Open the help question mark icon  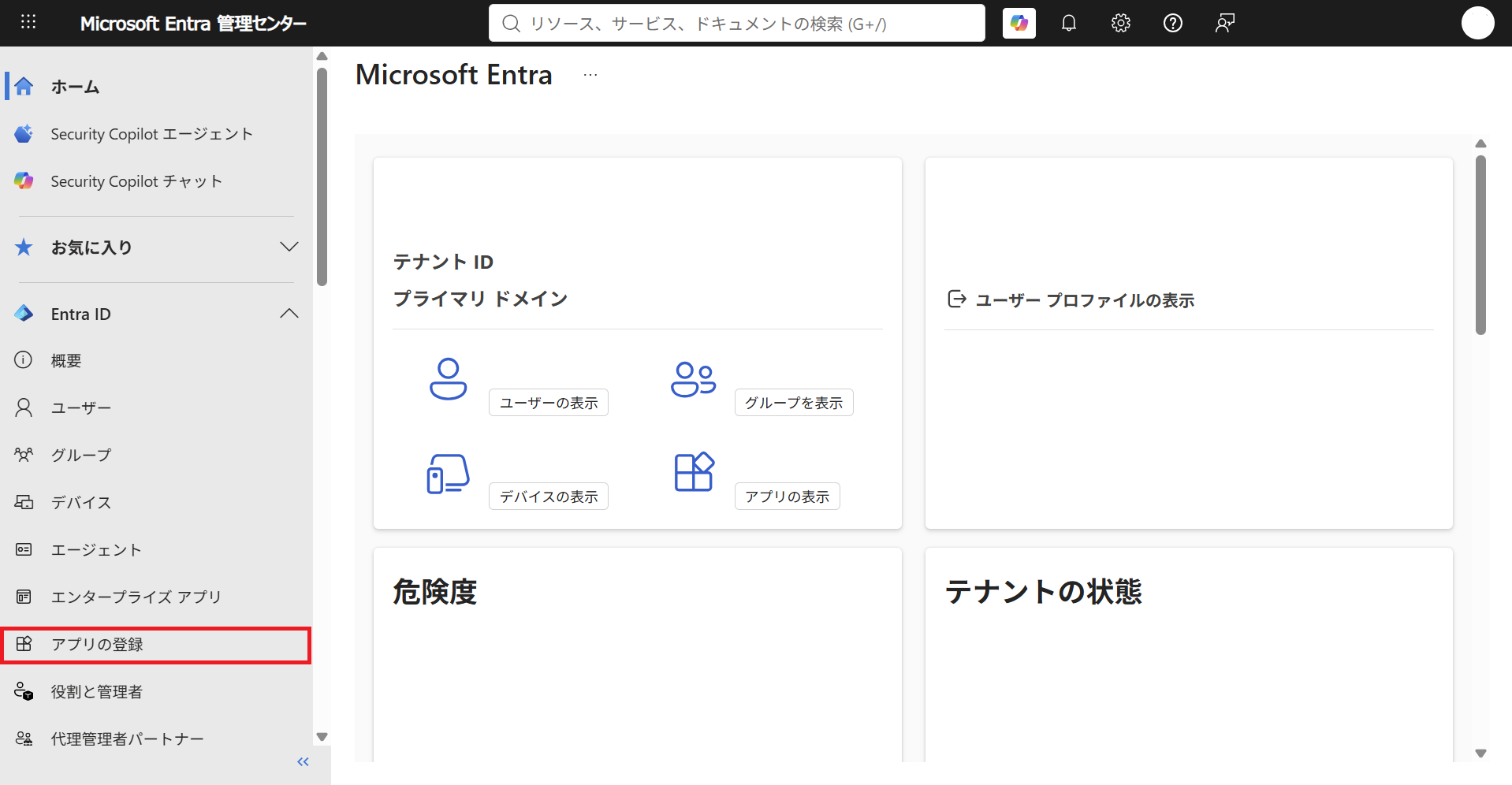1173,23
